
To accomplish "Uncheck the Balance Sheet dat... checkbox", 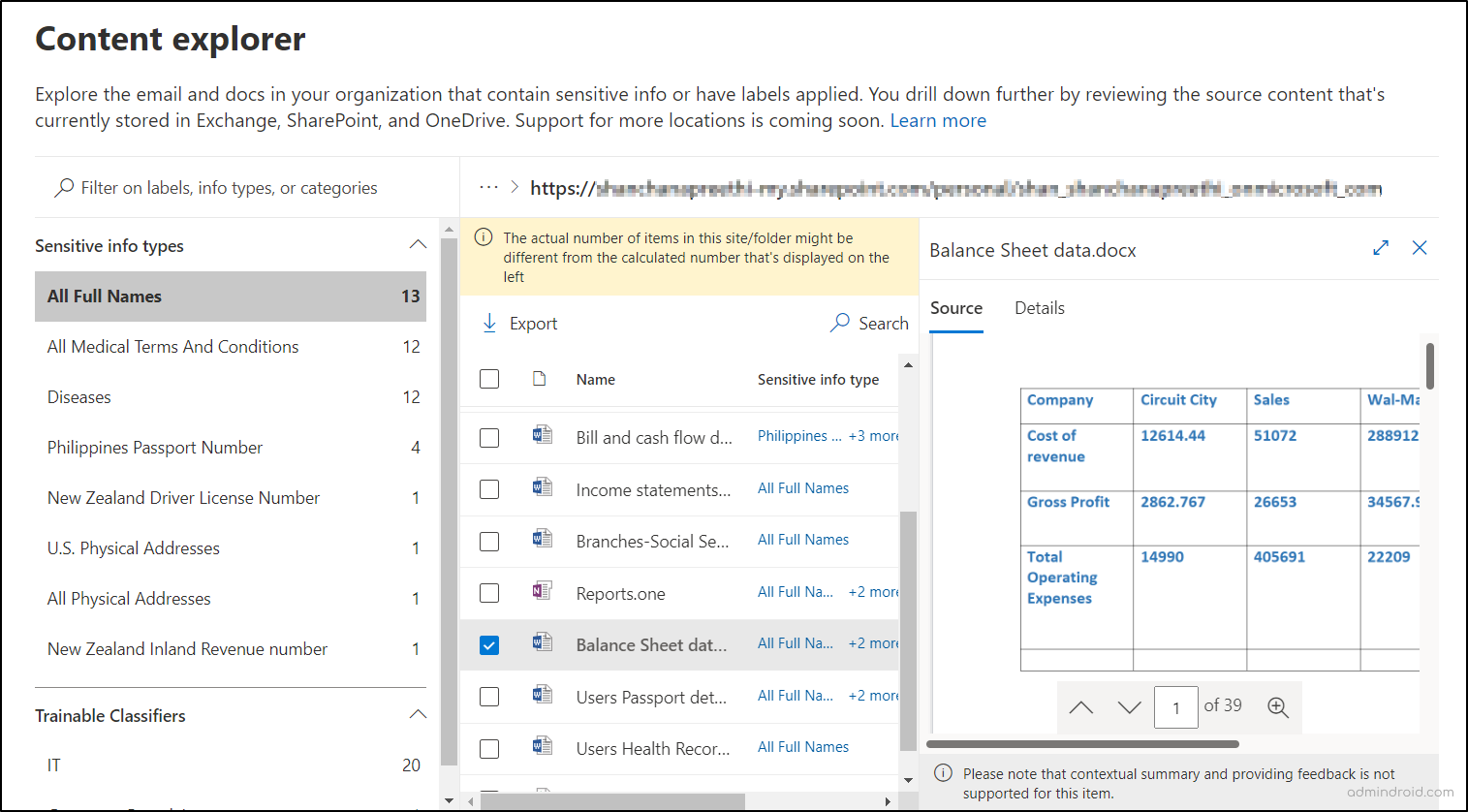I will (489, 643).
